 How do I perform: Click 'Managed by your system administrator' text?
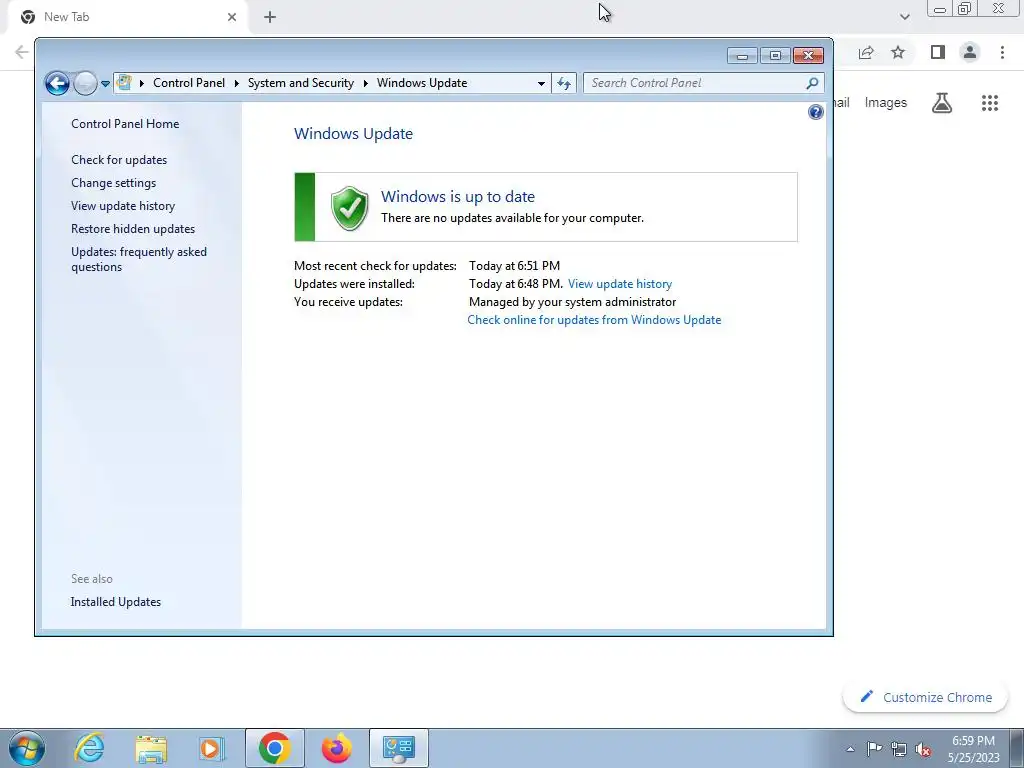click(x=573, y=302)
